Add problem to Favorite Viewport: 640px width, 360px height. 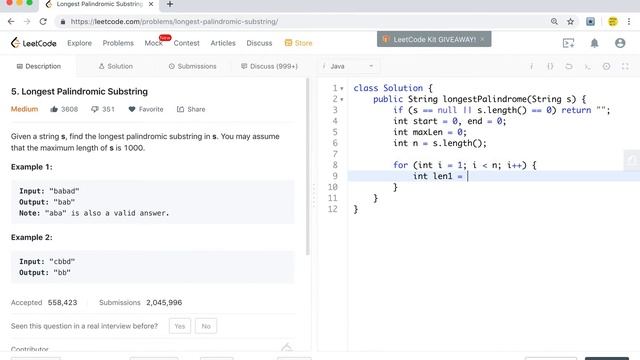click(x=146, y=109)
